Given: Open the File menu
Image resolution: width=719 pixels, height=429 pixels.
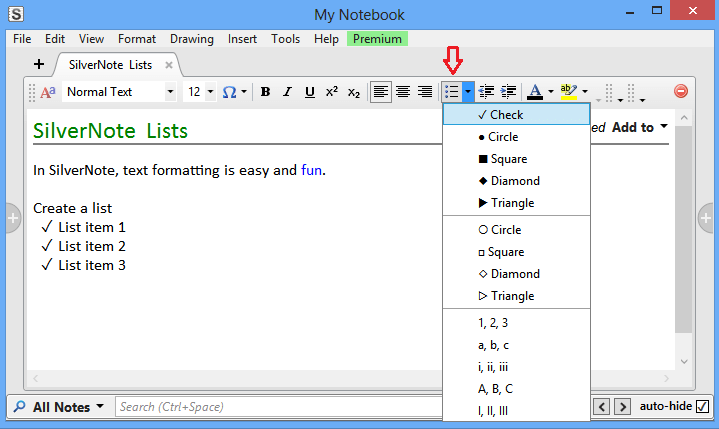Looking at the screenshot, I should [x=22, y=39].
